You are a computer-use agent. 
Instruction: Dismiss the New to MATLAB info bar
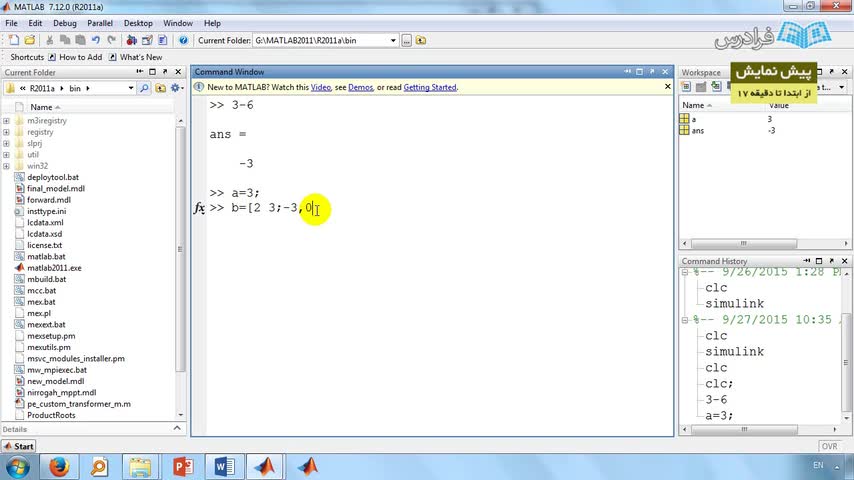[x=668, y=87]
